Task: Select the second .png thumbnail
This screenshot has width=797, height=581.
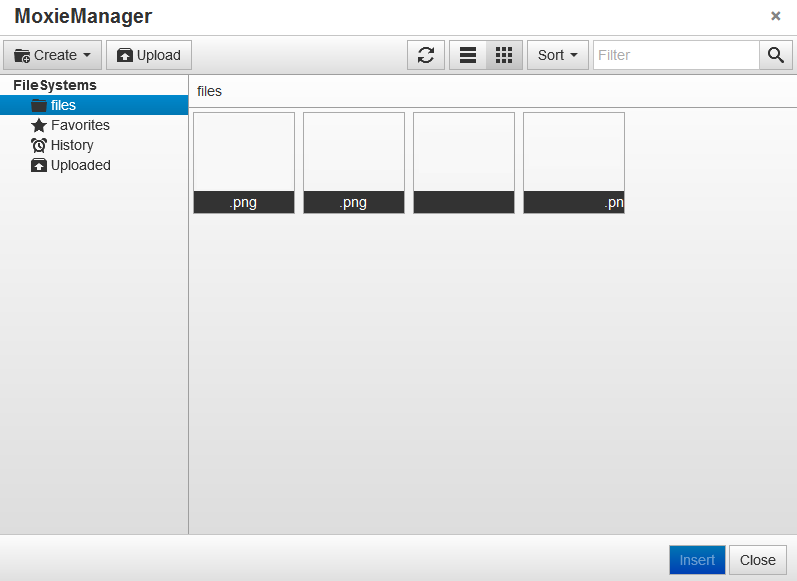Action: click(x=354, y=162)
